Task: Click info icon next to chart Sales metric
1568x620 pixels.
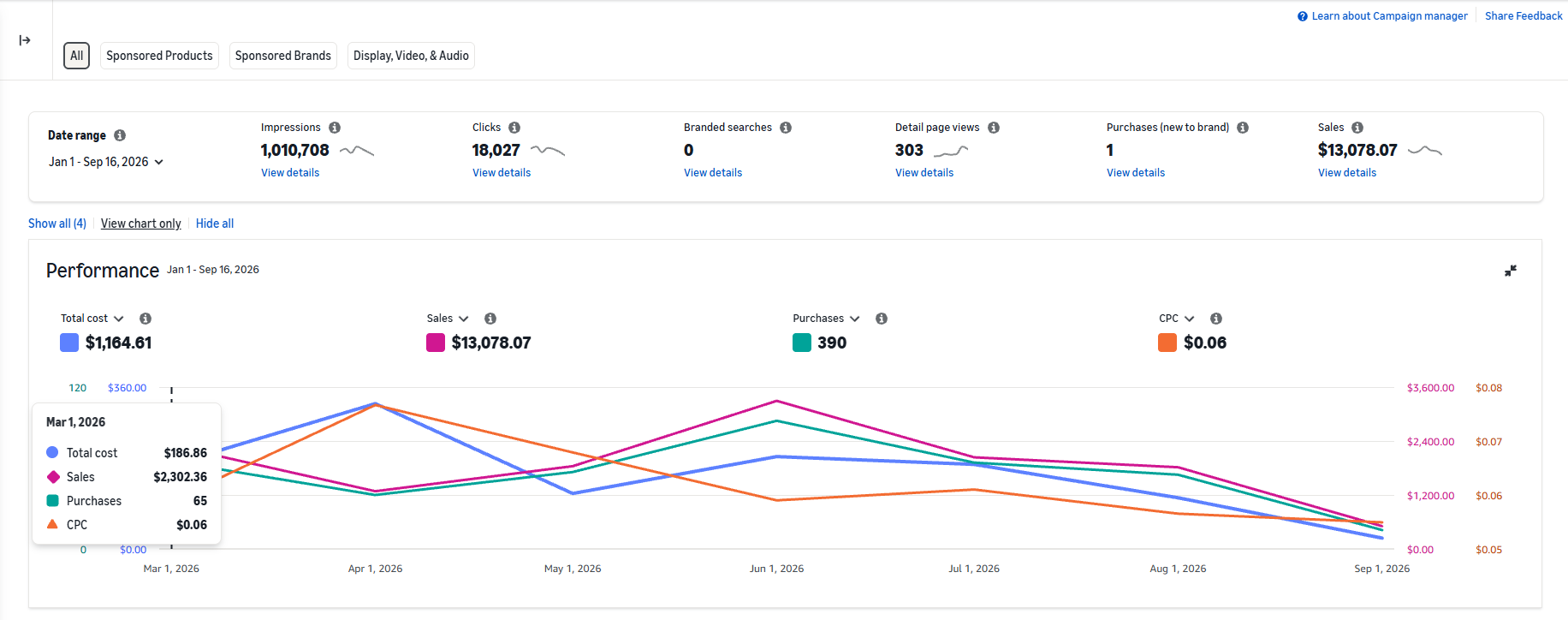Action: click(x=490, y=319)
